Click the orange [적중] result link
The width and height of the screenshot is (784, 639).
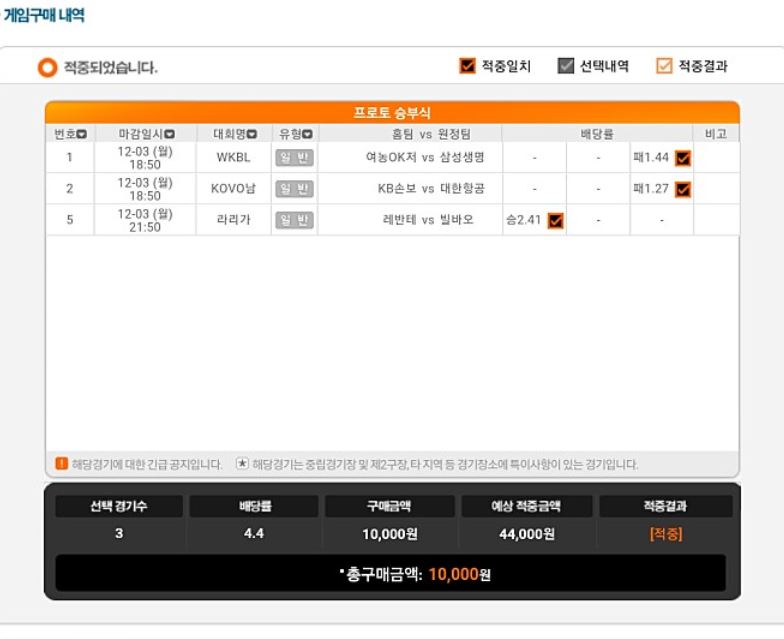pos(666,534)
